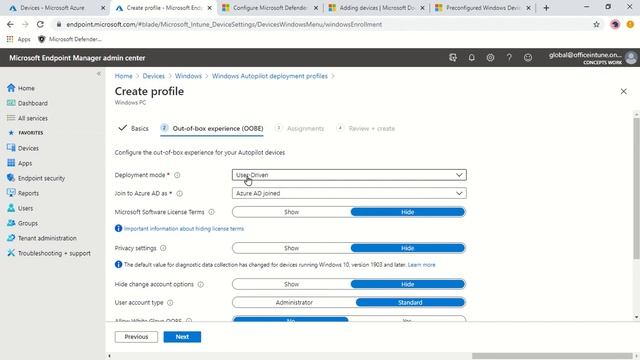Select Standard user account type
Viewport: 640px width, 360px height.
(410, 302)
